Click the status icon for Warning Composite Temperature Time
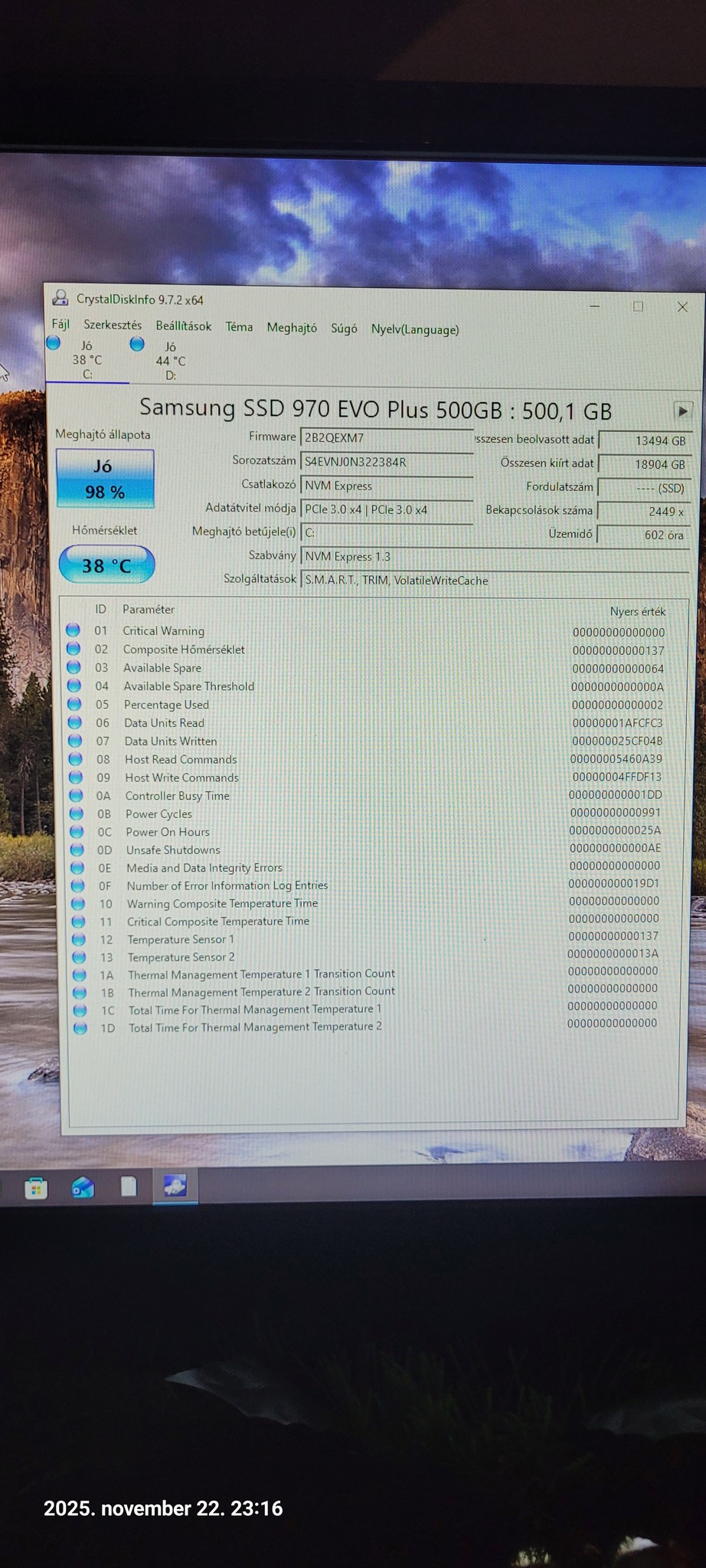The height and width of the screenshot is (1568, 706). click(78, 903)
